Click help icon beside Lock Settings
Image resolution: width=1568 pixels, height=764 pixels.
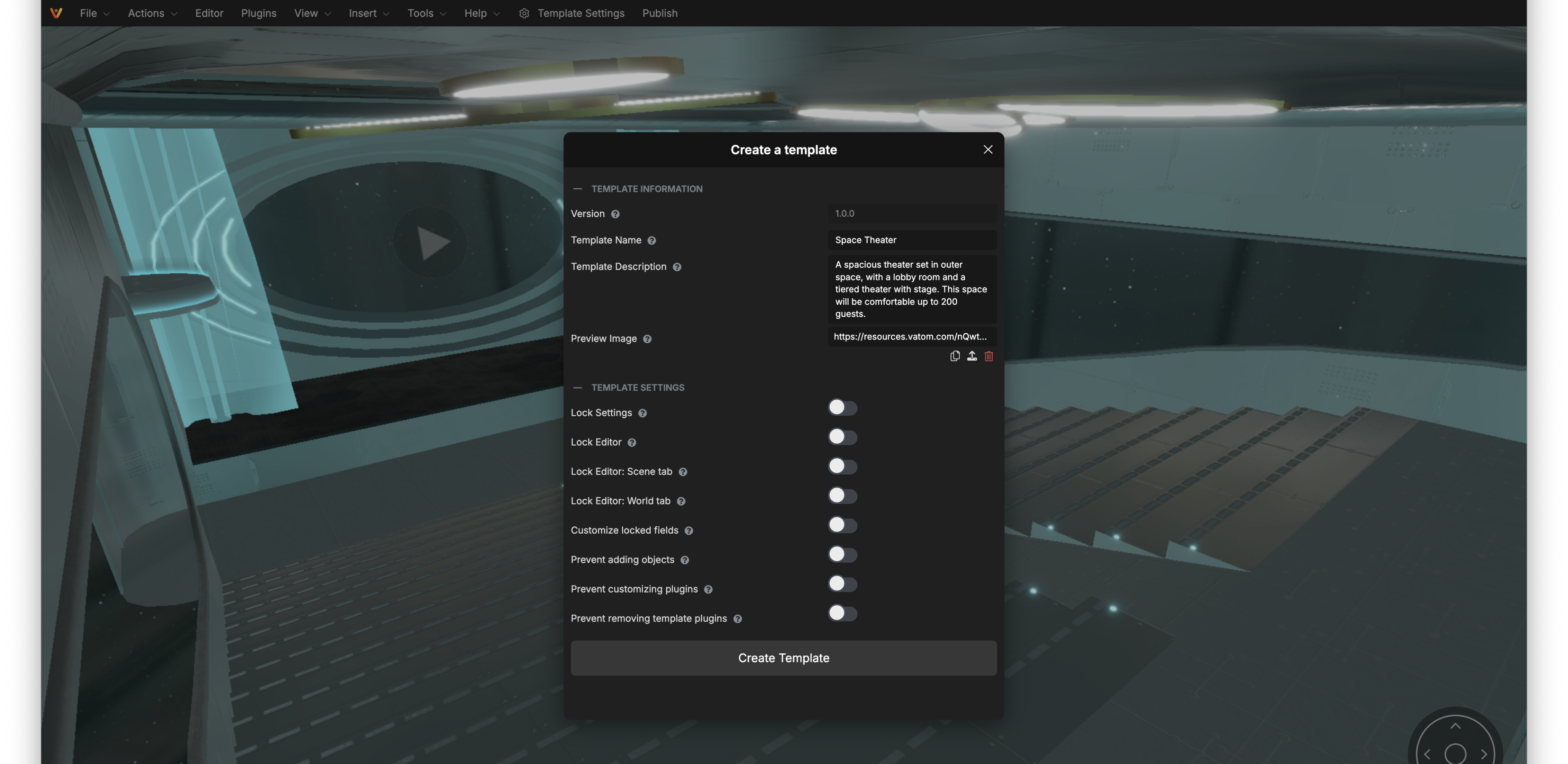point(643,413)
